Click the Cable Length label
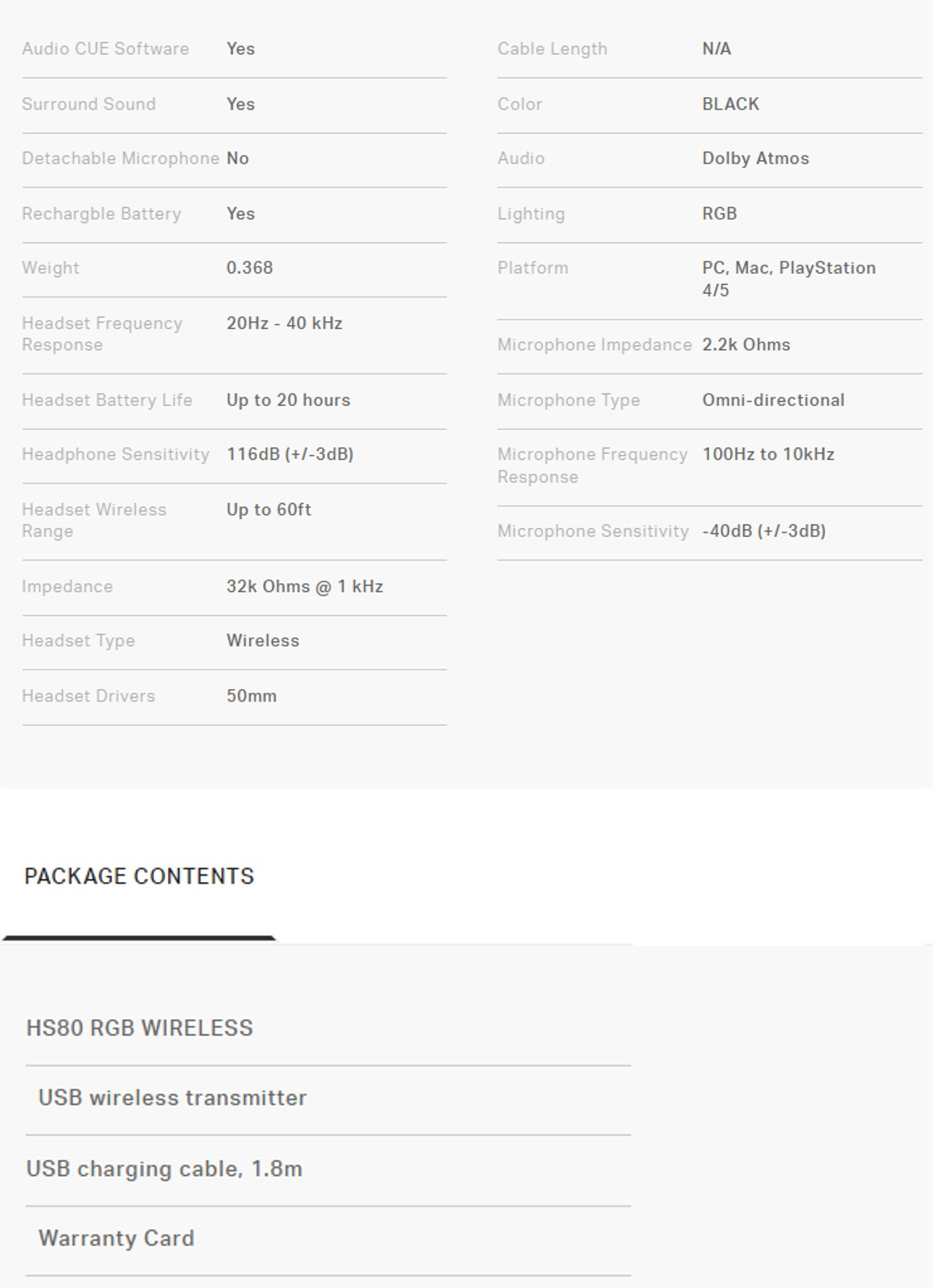 pos(553,49)
